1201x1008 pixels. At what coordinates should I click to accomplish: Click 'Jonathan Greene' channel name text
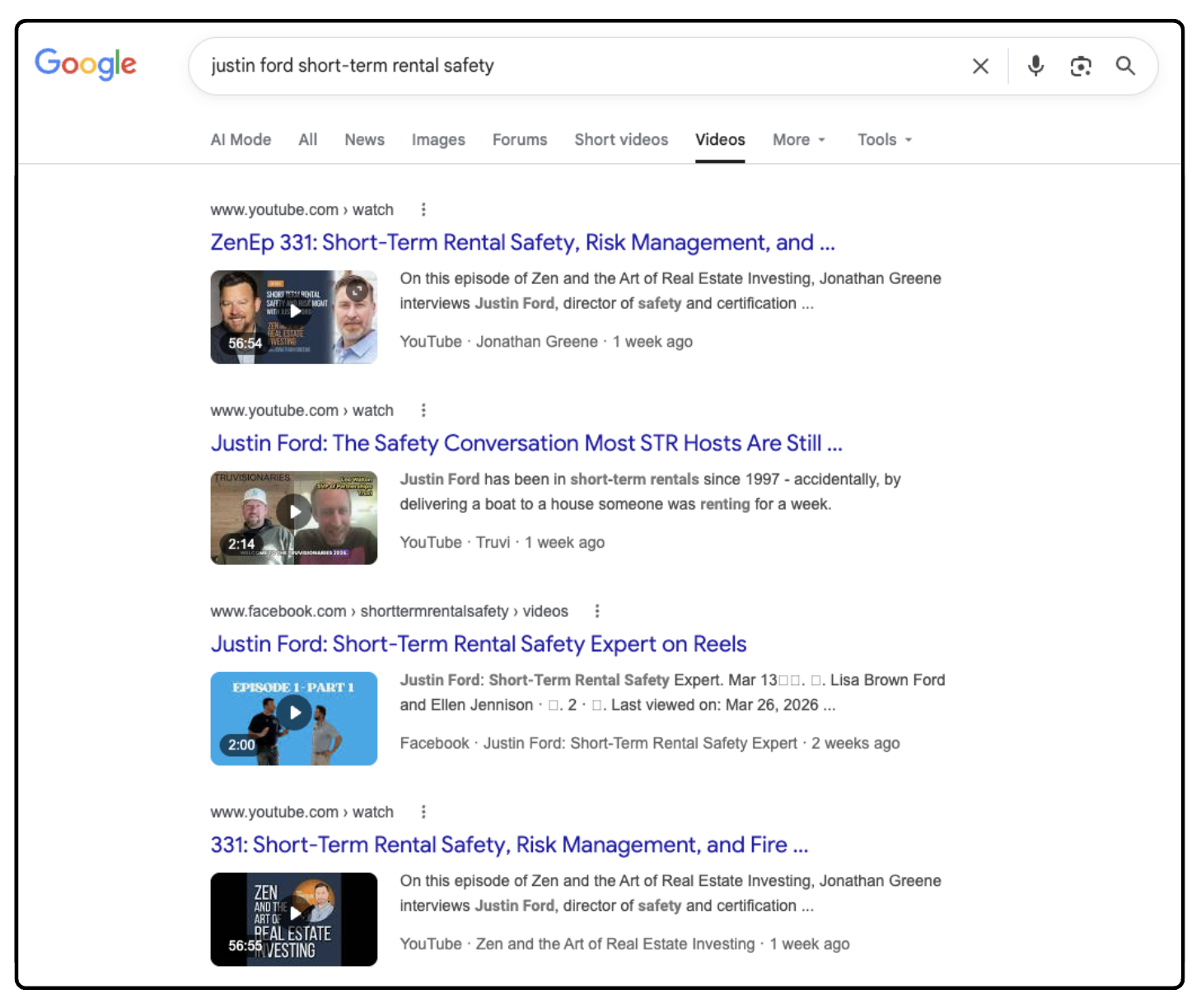point(537,342)
